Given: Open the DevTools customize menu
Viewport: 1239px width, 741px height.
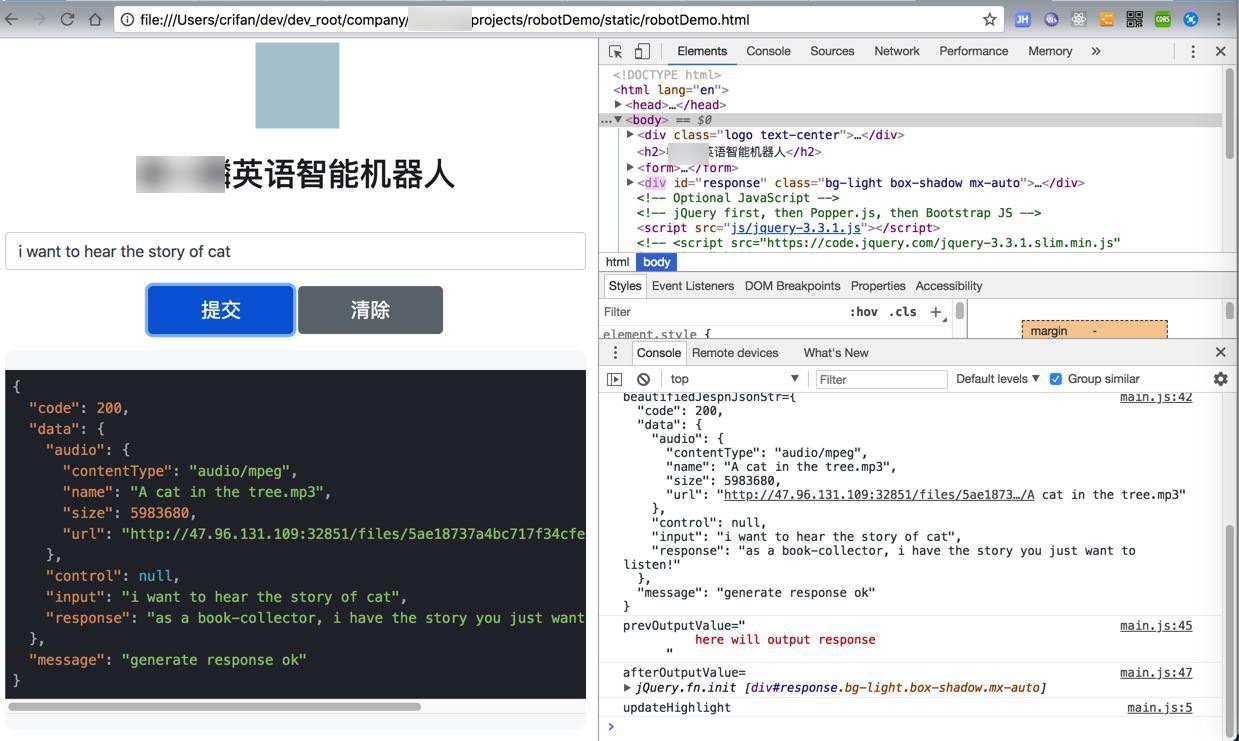Looking at the screenshot, I should (x=1193, y=51).
